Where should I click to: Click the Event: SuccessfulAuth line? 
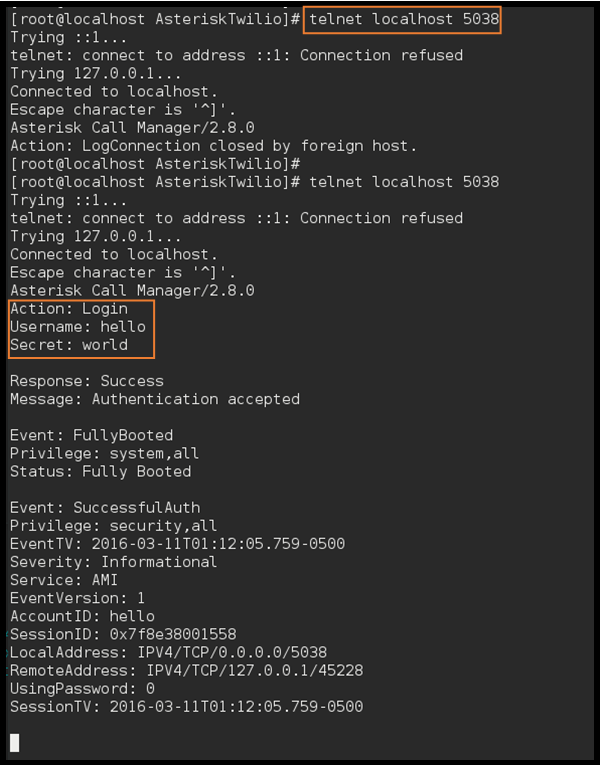[105, 508]
